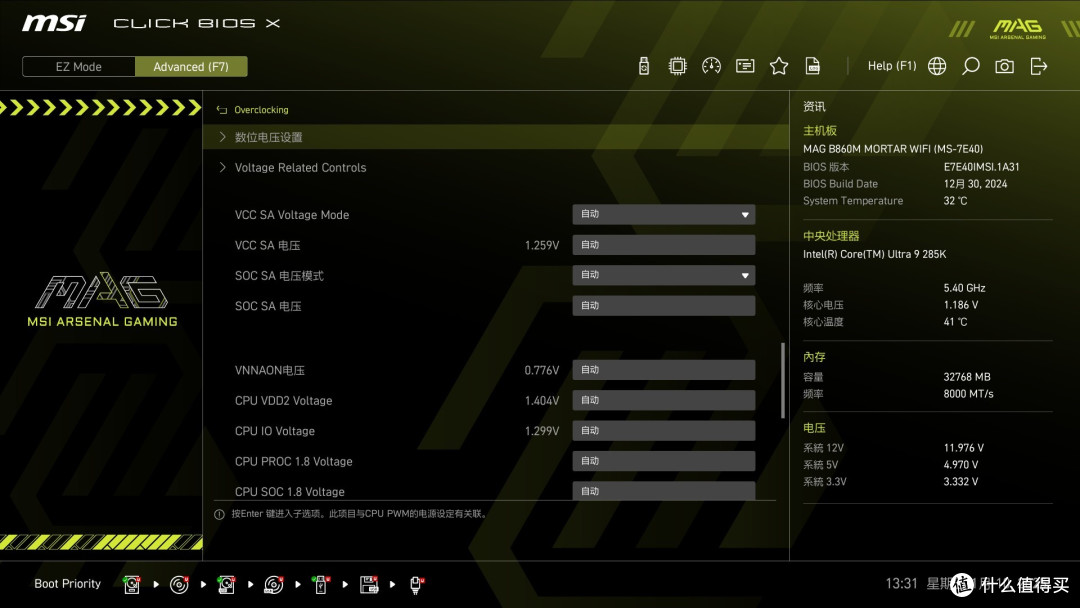Click the 1.299V CPU IO reading

point(541,431)
